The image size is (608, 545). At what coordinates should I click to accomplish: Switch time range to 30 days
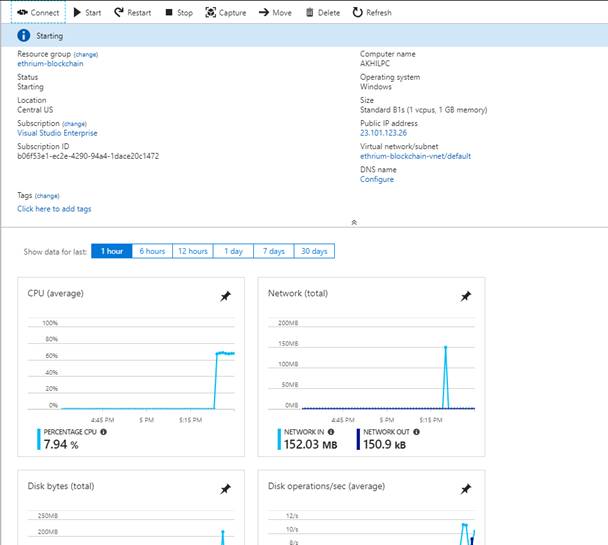coord(313,251)
